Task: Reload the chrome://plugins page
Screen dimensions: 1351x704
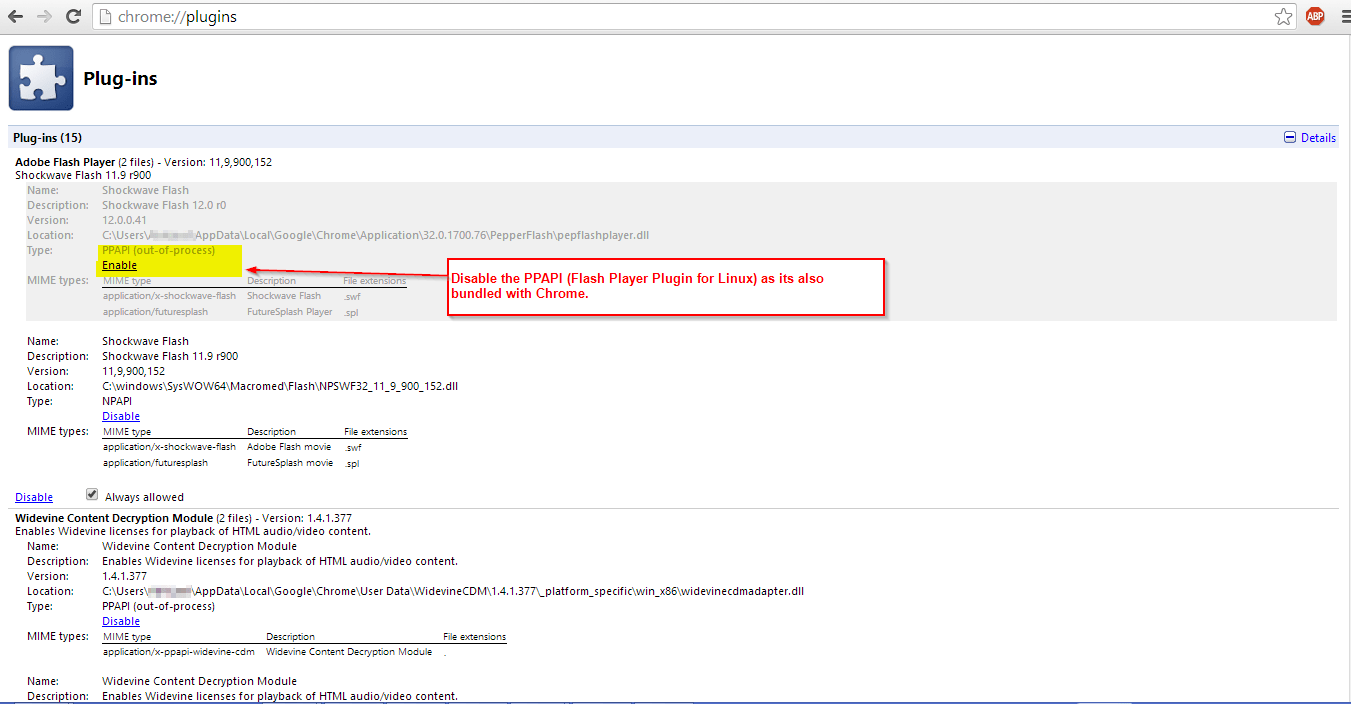Action: [74, 17]
